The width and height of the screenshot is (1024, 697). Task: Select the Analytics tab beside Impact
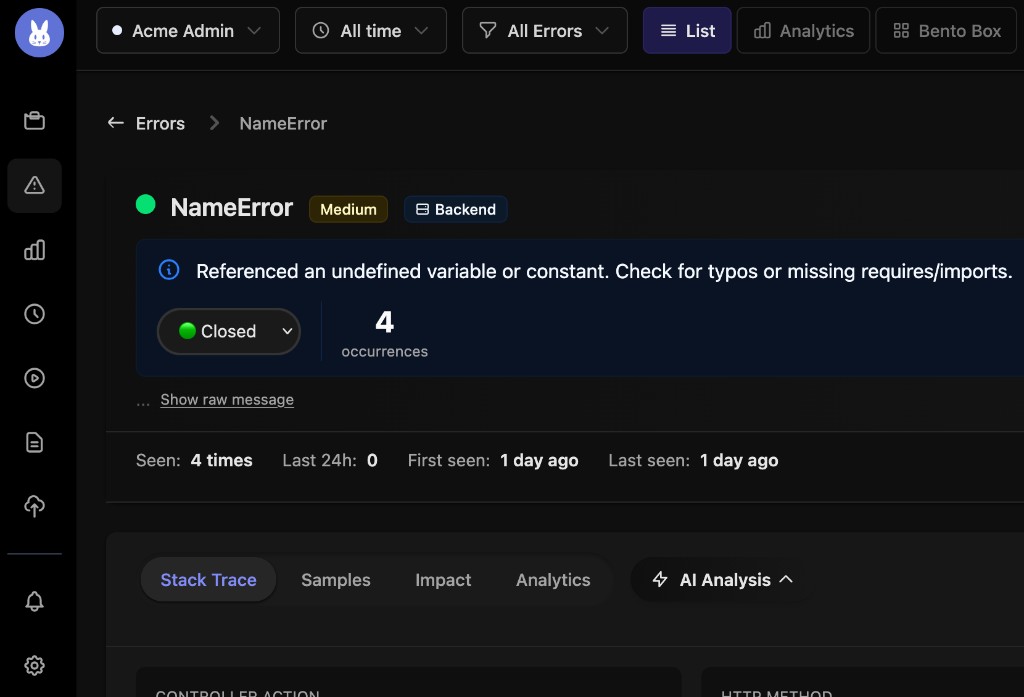point(553,579)
